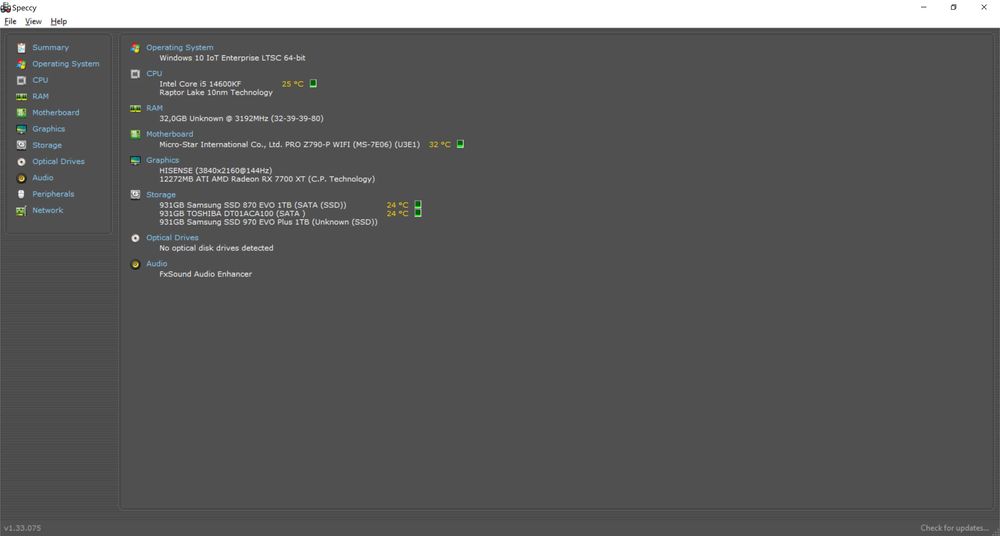The image size is (1000, 536).
Task: Click the Storage heading link in summary
Action: 161,195
